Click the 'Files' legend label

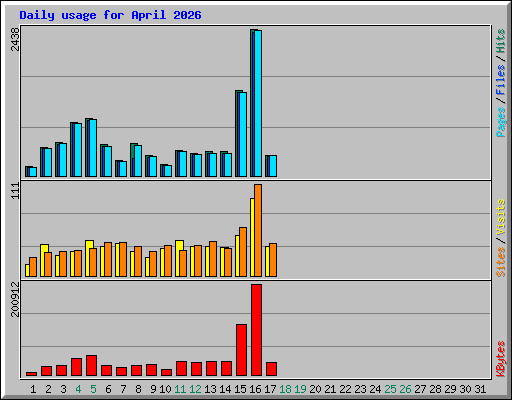point(501,80)
